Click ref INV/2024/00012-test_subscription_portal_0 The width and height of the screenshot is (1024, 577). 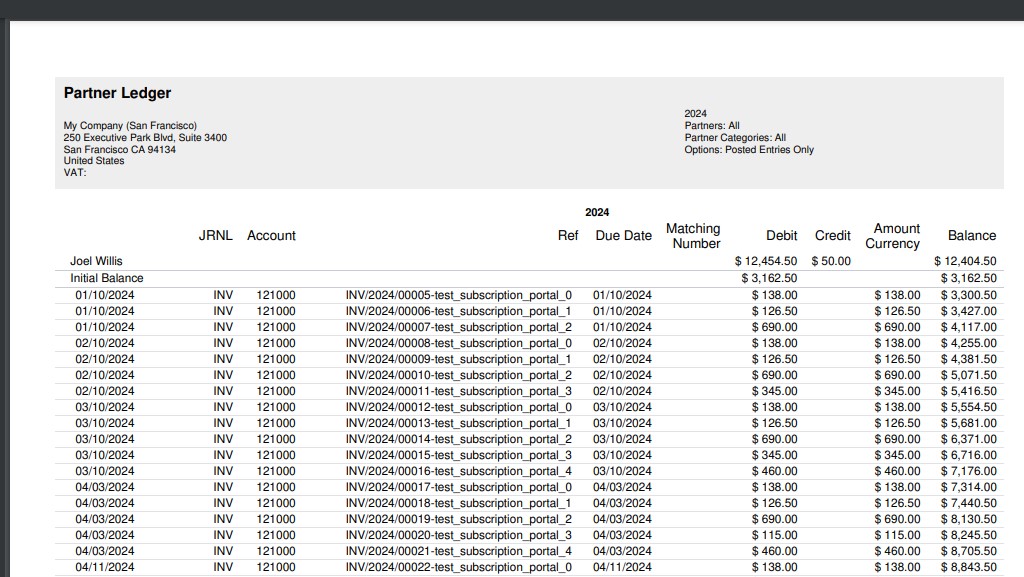(458, 407)
